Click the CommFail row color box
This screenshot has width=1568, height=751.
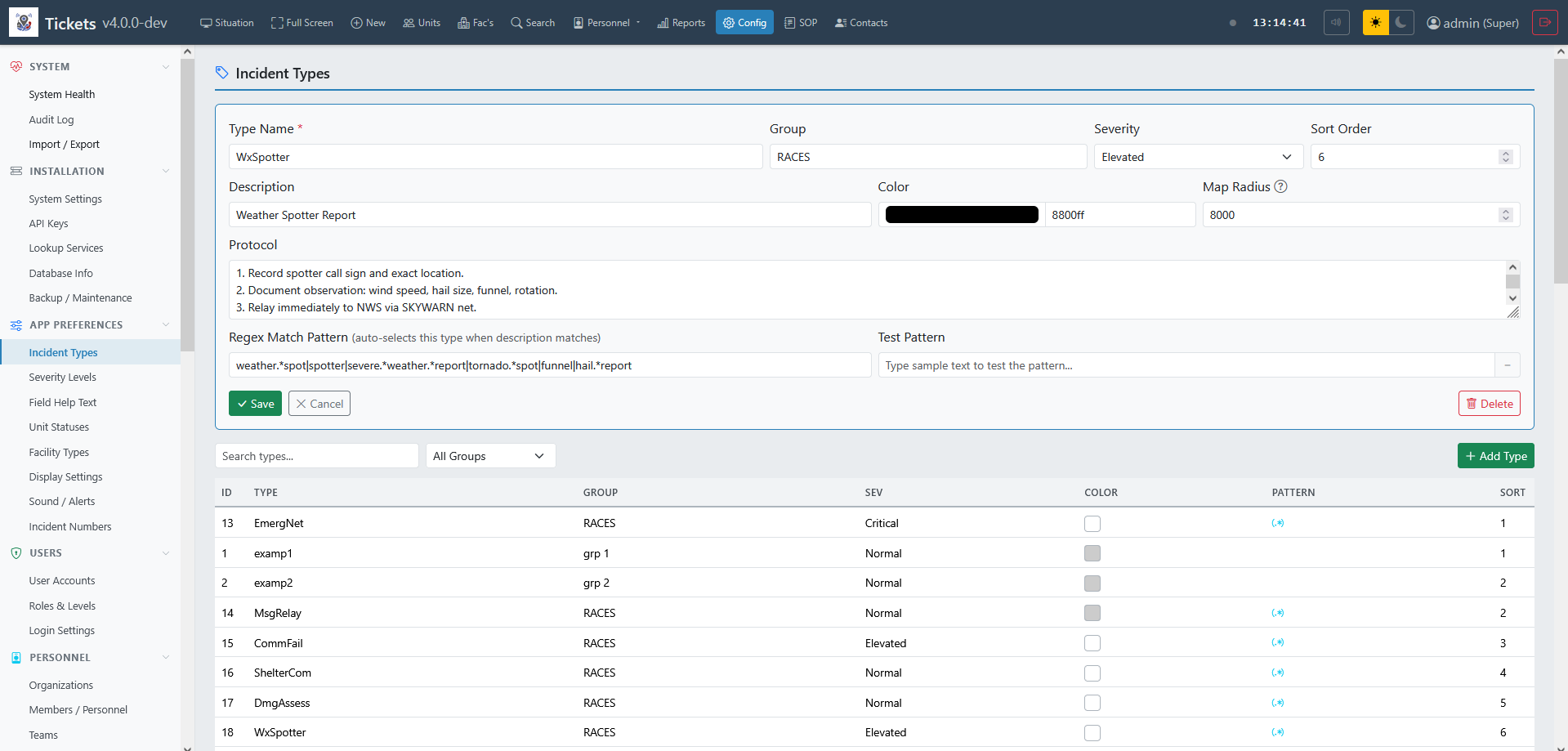(x=1092, y=643)
